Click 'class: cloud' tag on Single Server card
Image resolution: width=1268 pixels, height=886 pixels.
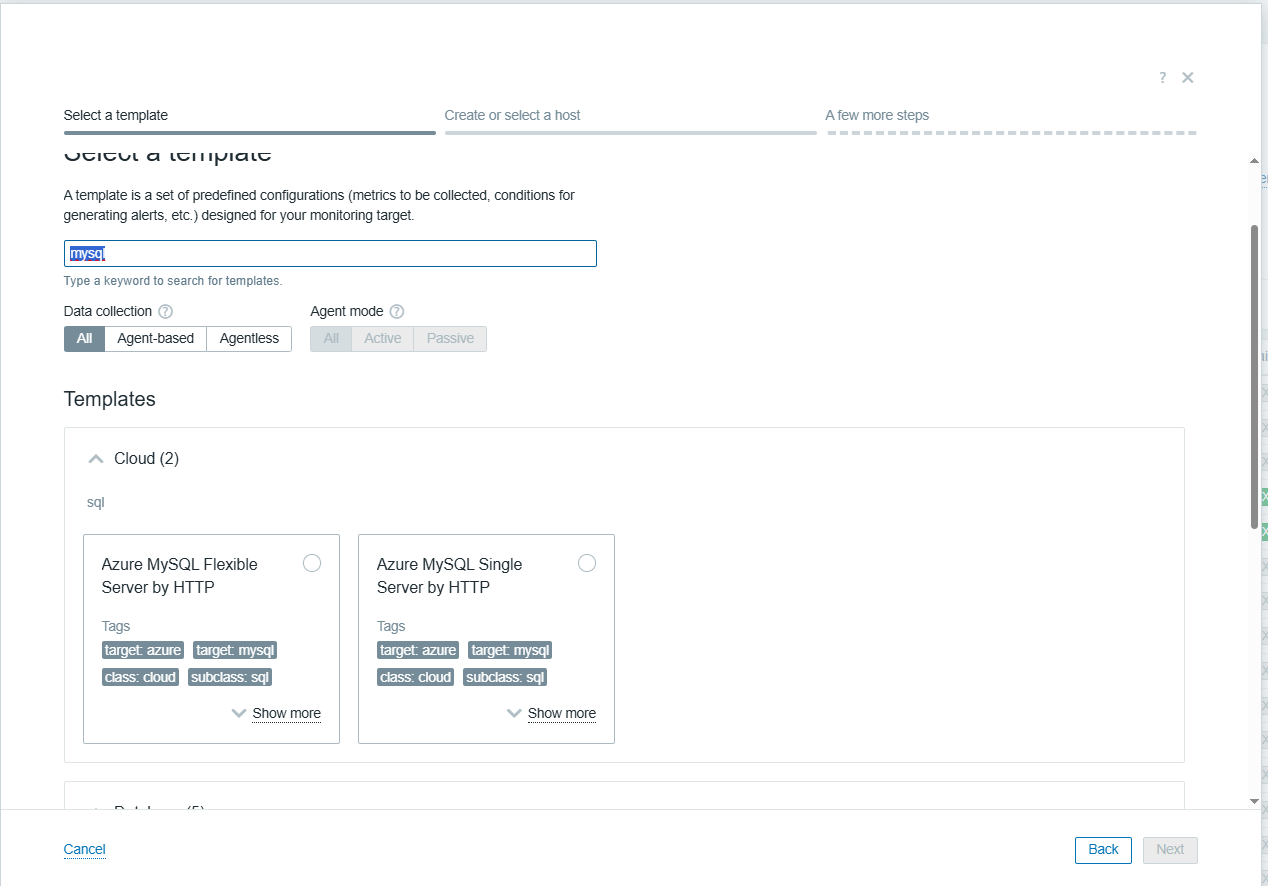[415, 677]
